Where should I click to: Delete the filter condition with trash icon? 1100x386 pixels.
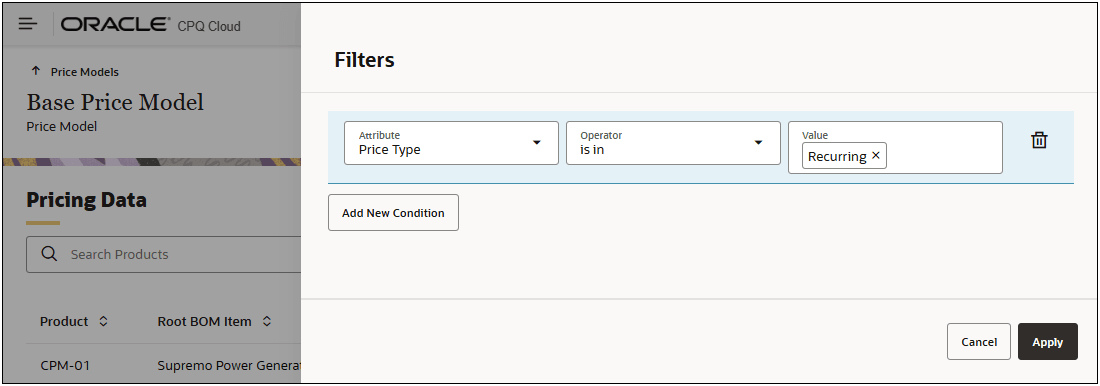1039,140
